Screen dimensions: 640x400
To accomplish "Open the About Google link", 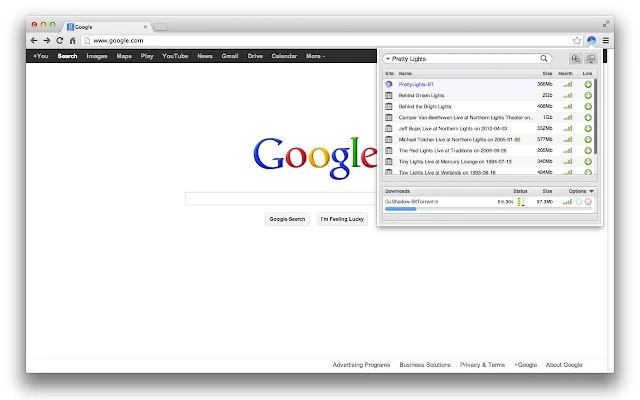I will (564, 364).
